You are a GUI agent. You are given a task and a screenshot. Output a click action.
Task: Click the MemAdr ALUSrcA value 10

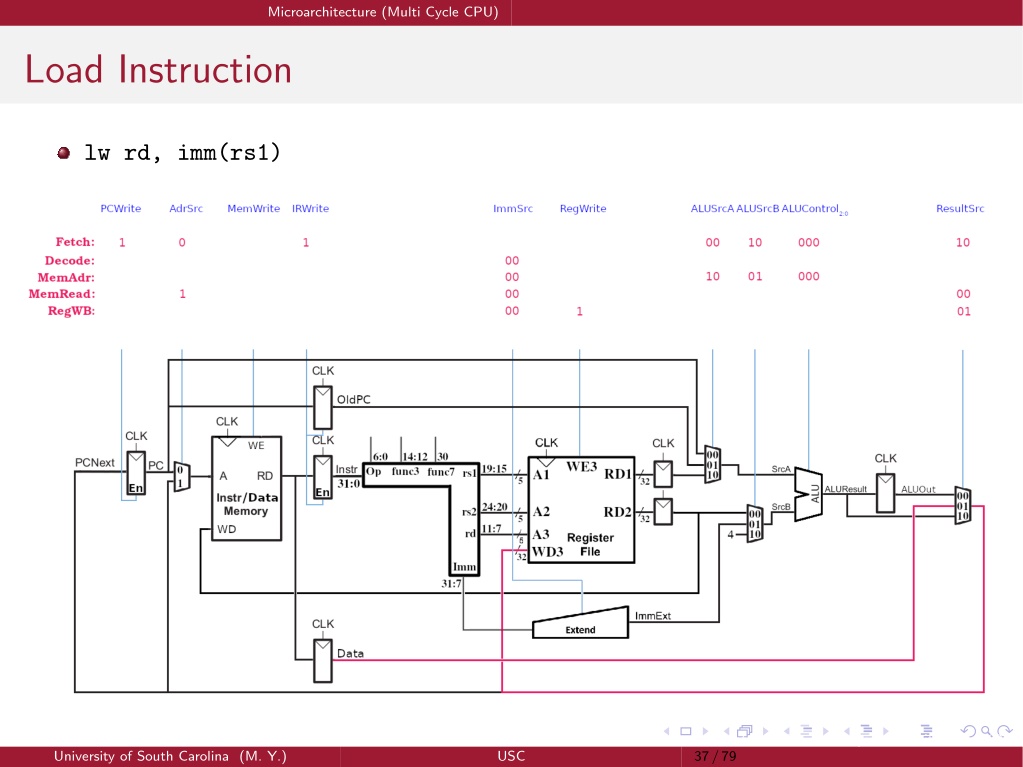tap(712, 277)
